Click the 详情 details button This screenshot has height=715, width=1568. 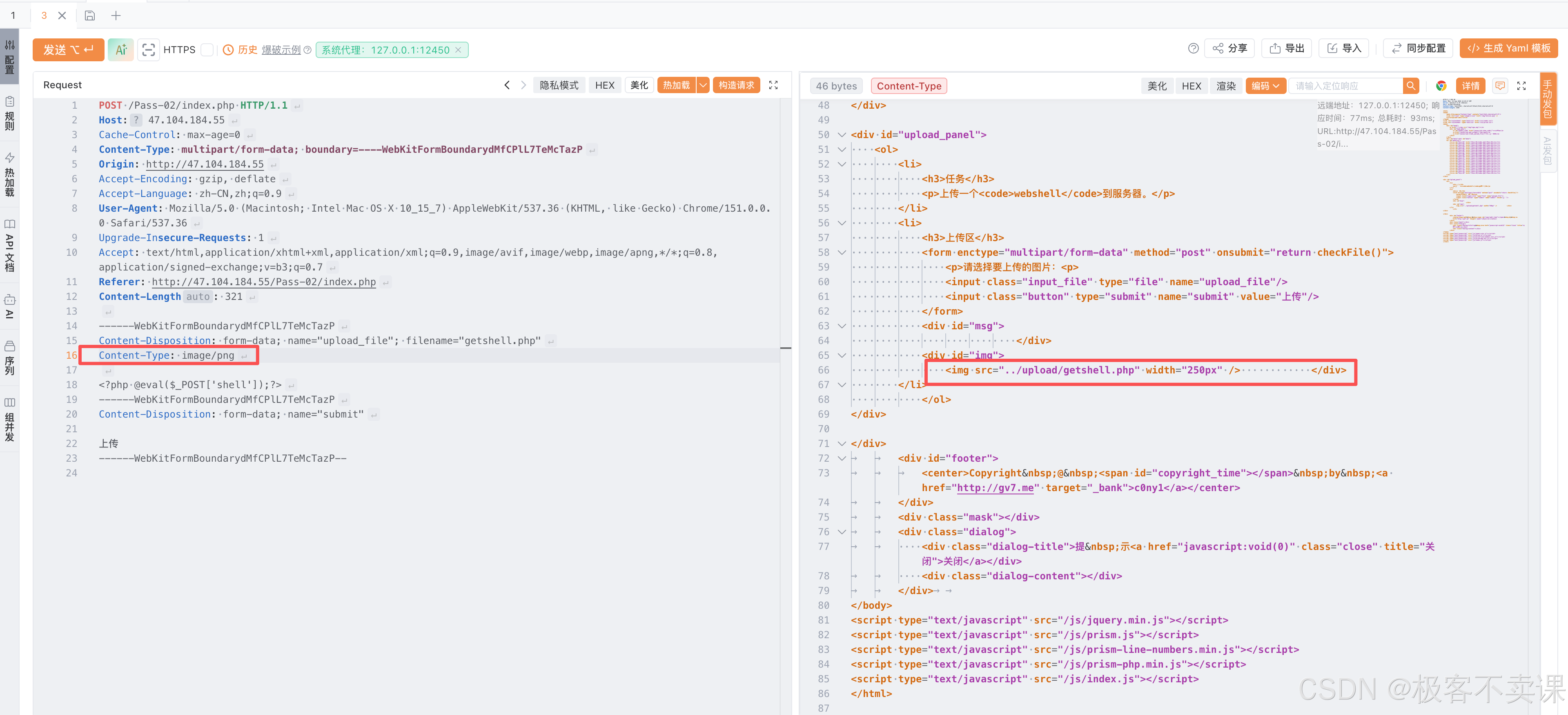(1470, 86)
